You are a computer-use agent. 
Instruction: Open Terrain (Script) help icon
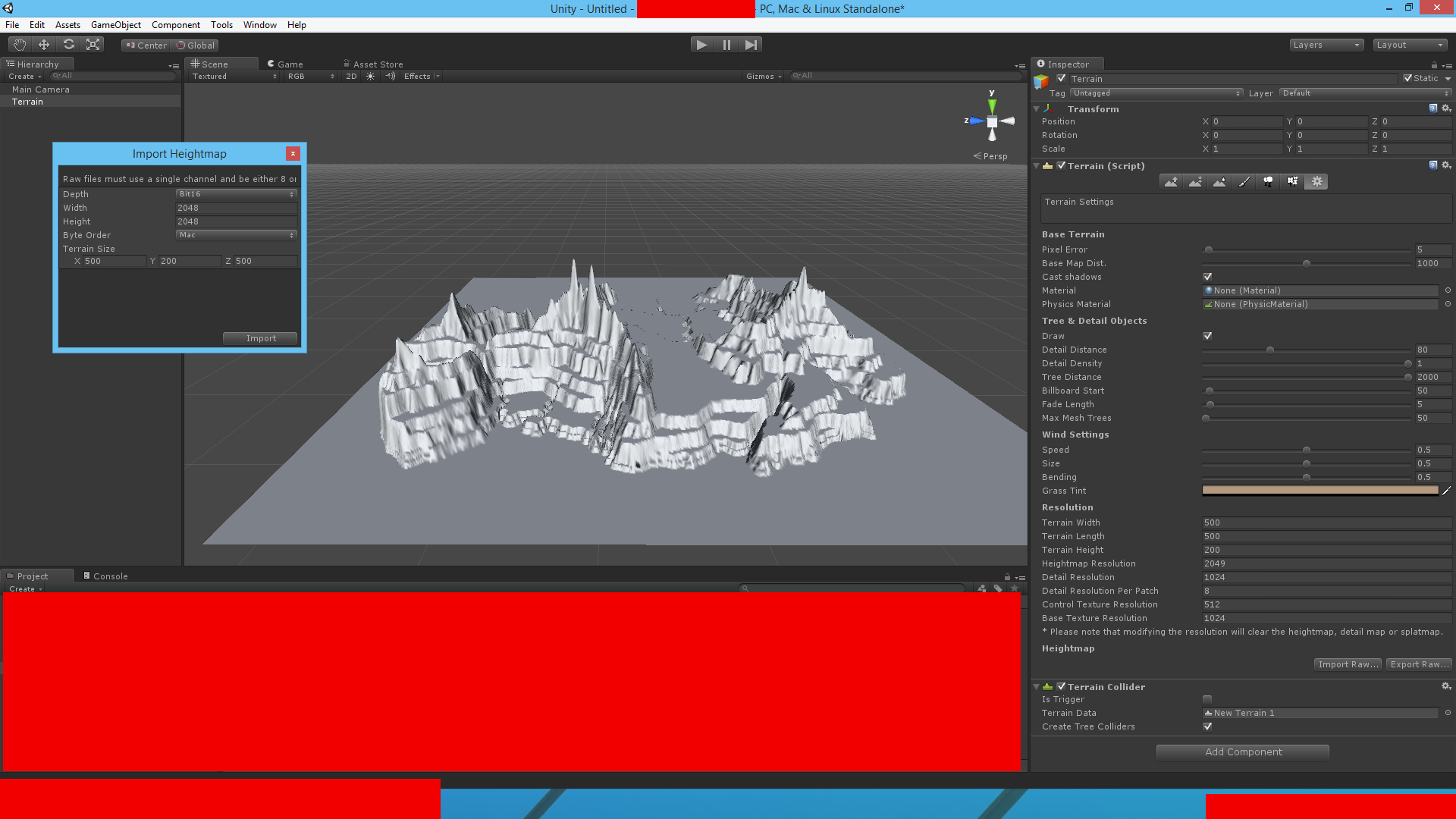point(1433,165)
